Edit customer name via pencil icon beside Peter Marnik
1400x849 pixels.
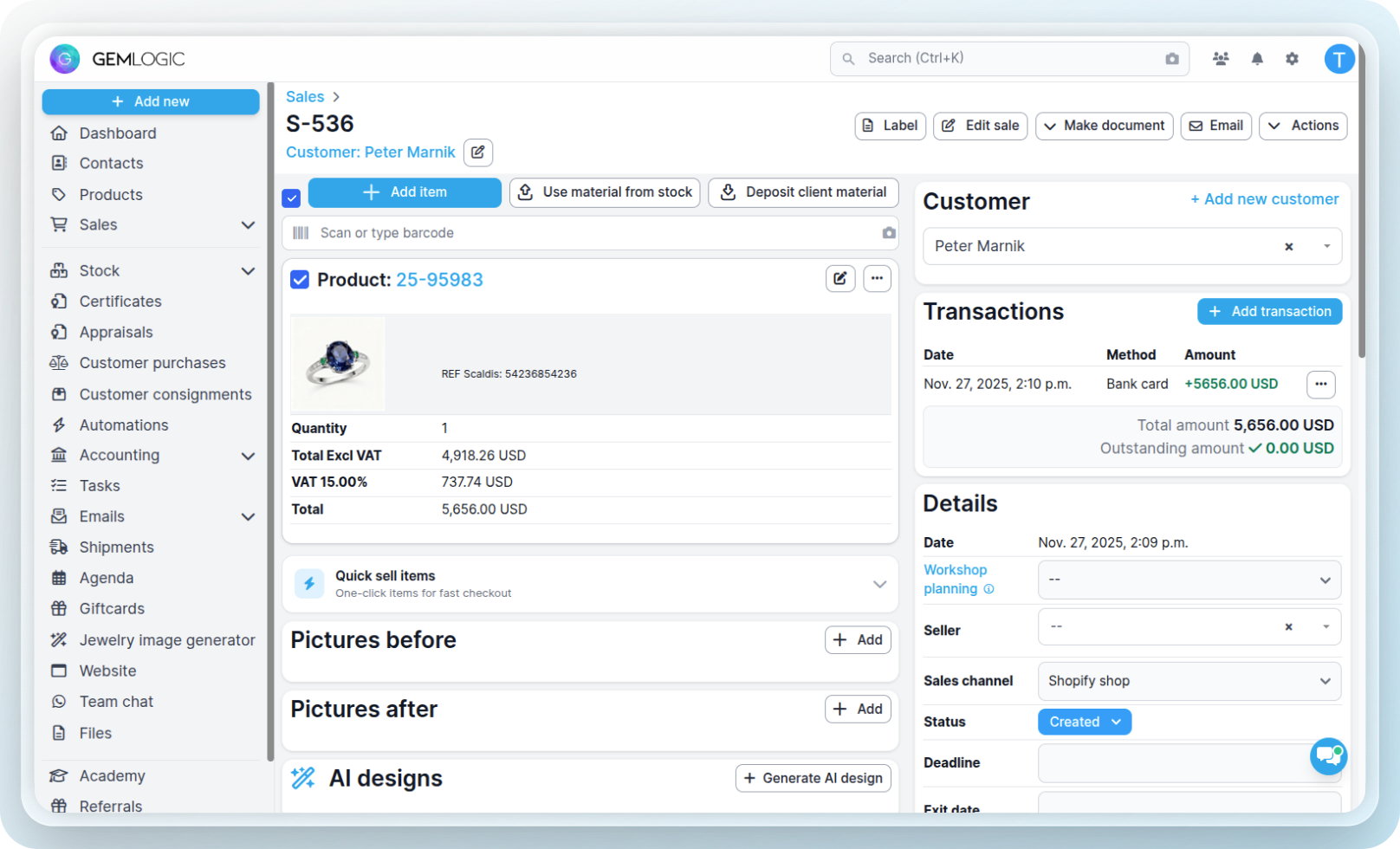(x=477, y=152)
